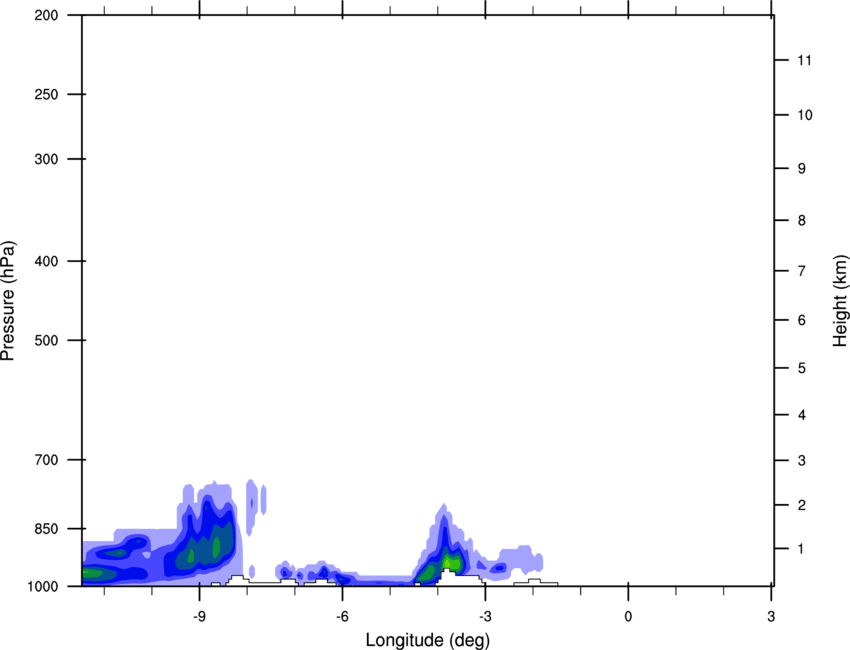Image resolution: width=850 pixels, height=650 pixels.
Task: Click the 'Longitude (deg)' axis title
Action: [428, 640]
